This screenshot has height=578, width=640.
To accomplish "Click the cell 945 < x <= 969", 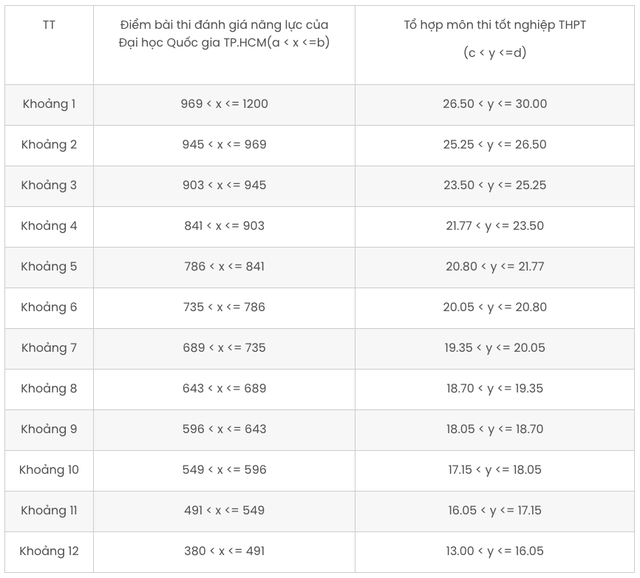I will [x=224, y=144].
